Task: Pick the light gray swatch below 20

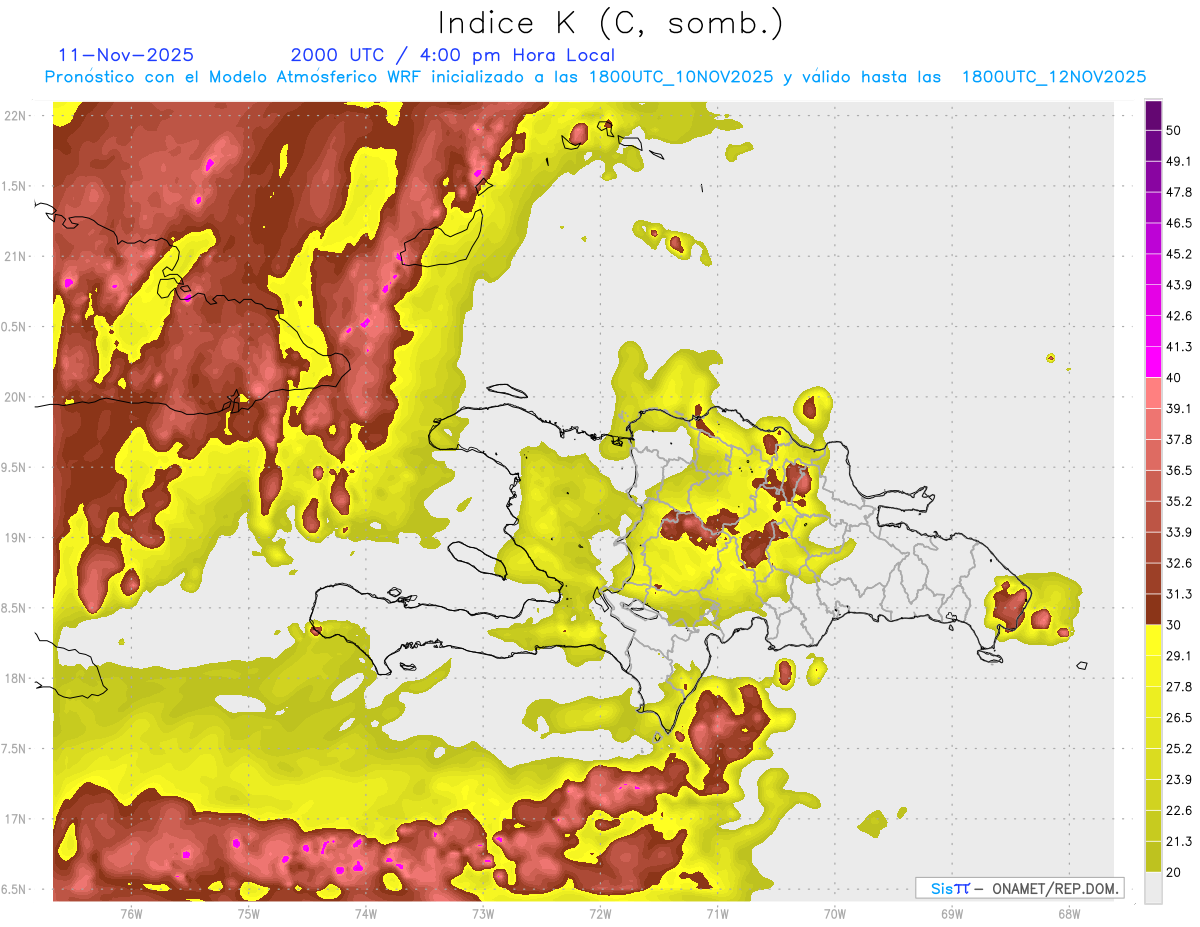Action: click(1153, 888)
